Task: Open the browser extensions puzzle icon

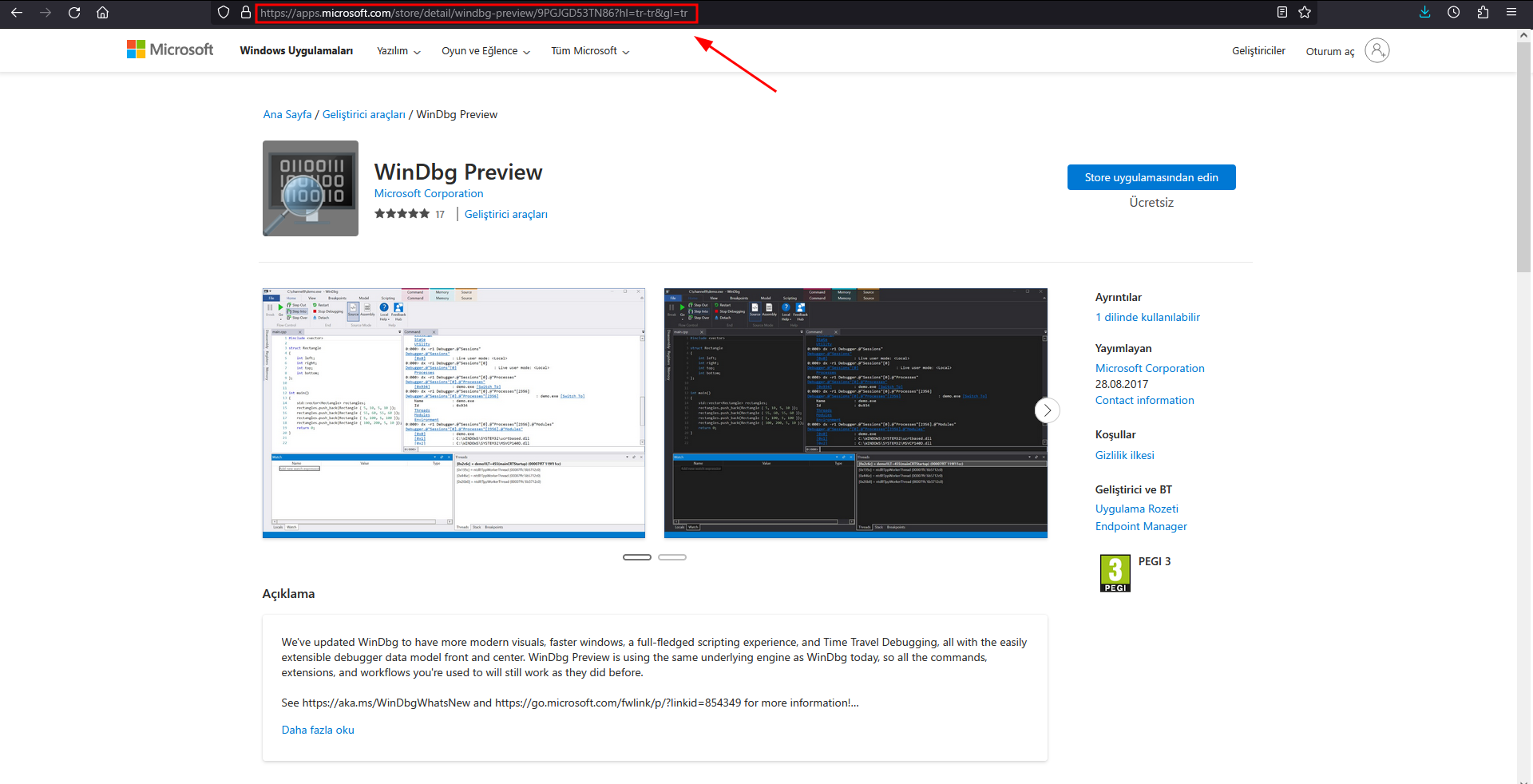Action: click(1483, 13)
